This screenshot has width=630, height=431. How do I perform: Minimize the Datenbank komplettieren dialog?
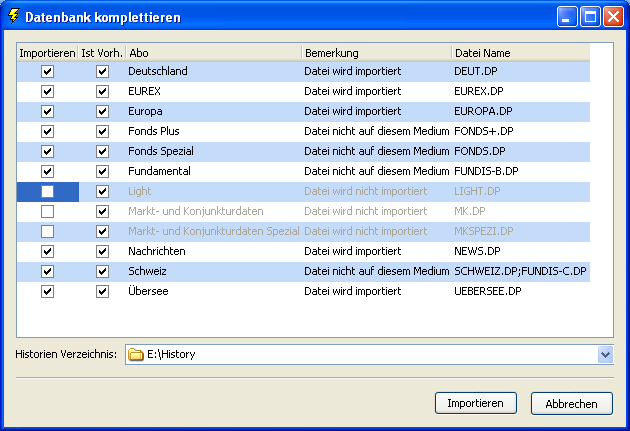[567, 16]
